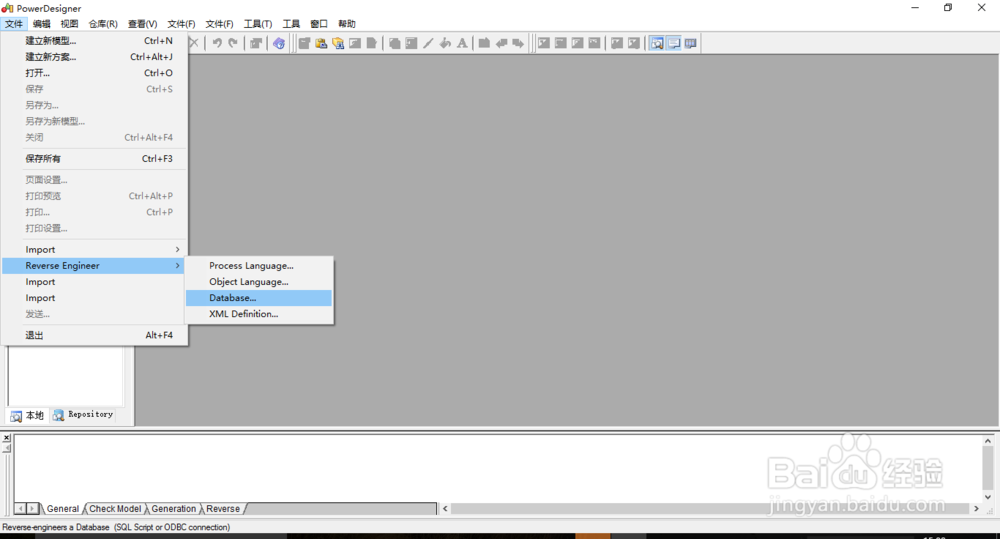This screenshot has height=539, width=1000.
Task: Select the text 'A' tool icon
Action: click(x=462, y=43)
